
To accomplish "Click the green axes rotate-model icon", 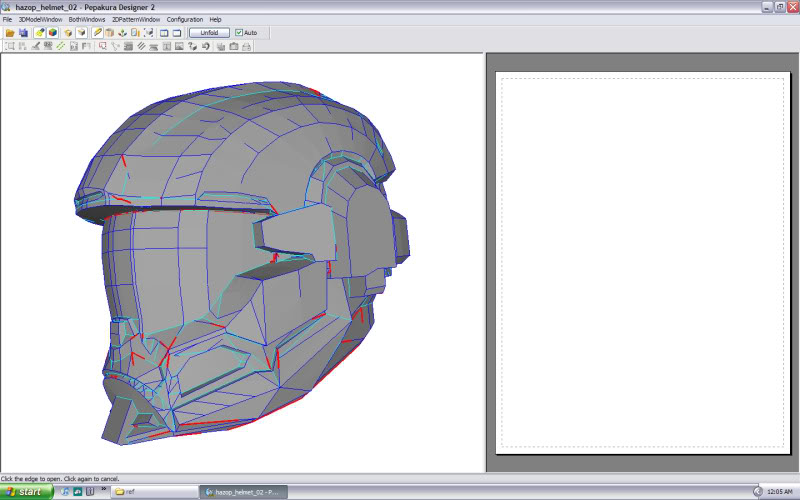I will click(x=122, y=33).
